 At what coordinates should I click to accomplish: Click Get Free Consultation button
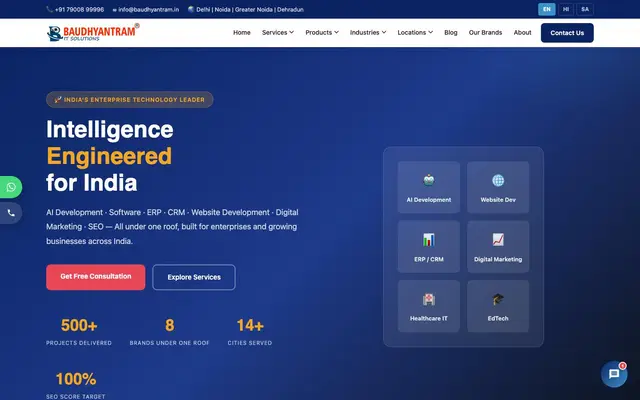click(96, 277)
